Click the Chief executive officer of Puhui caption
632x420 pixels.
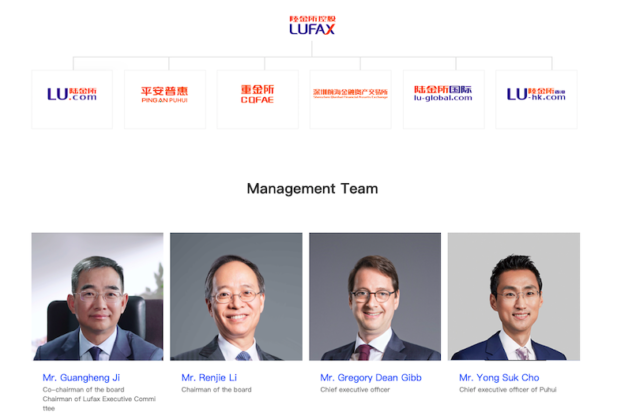(508, 390)
